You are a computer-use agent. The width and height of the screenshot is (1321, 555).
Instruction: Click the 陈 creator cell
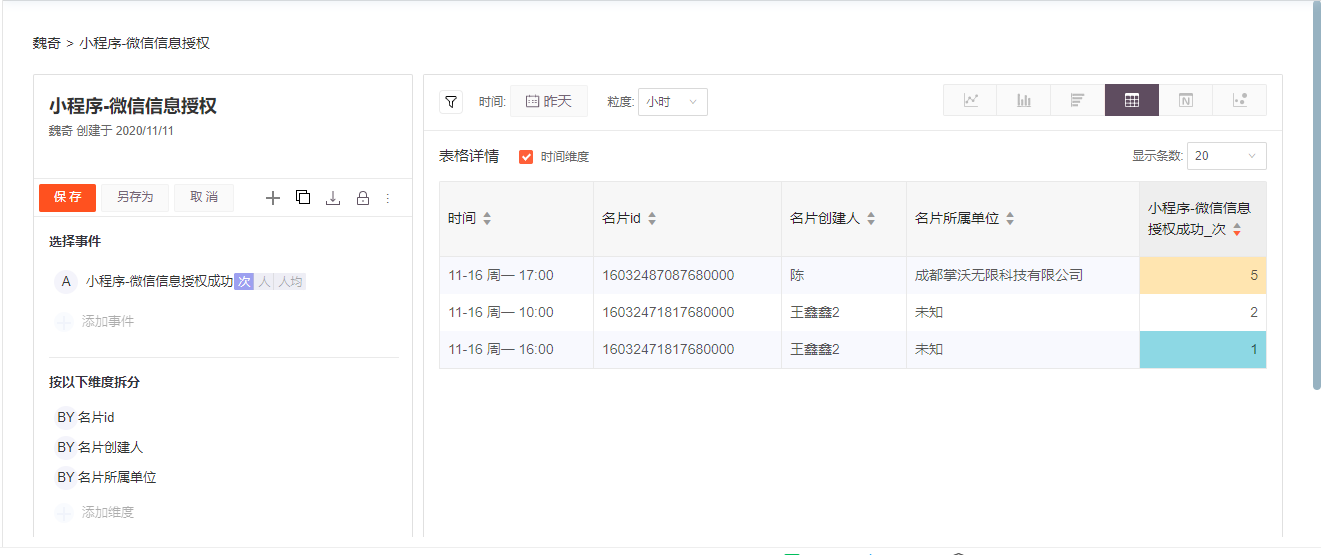(843, 275)
